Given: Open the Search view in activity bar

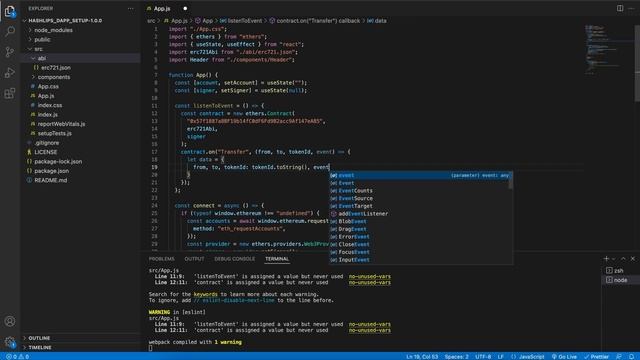Looking at the screenshot, I should [10, 31].
